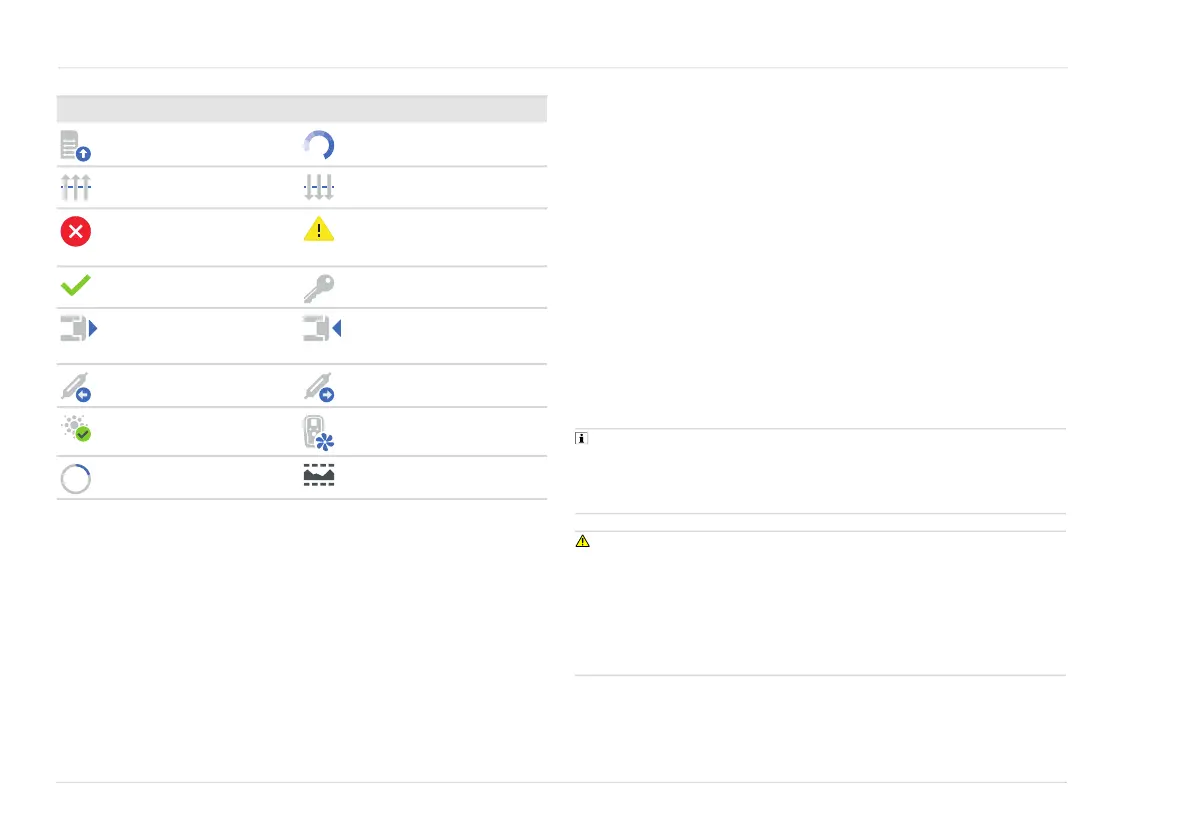The height and width of the screenshot is (839, 1191).
Task: Click the device icon with blue fan
Action: [318, 432]
